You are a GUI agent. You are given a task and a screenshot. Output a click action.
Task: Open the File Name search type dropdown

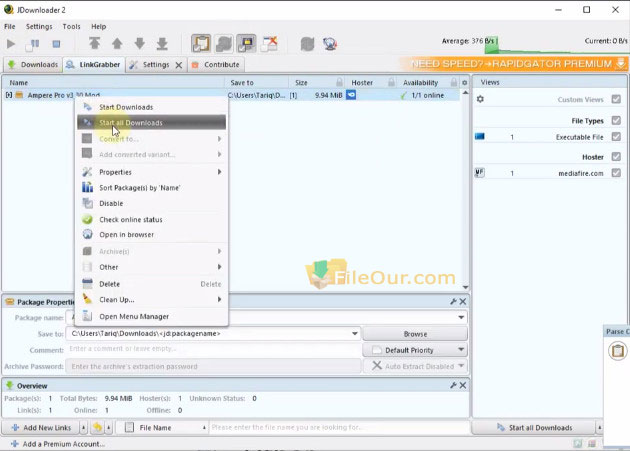coord(204,428)
